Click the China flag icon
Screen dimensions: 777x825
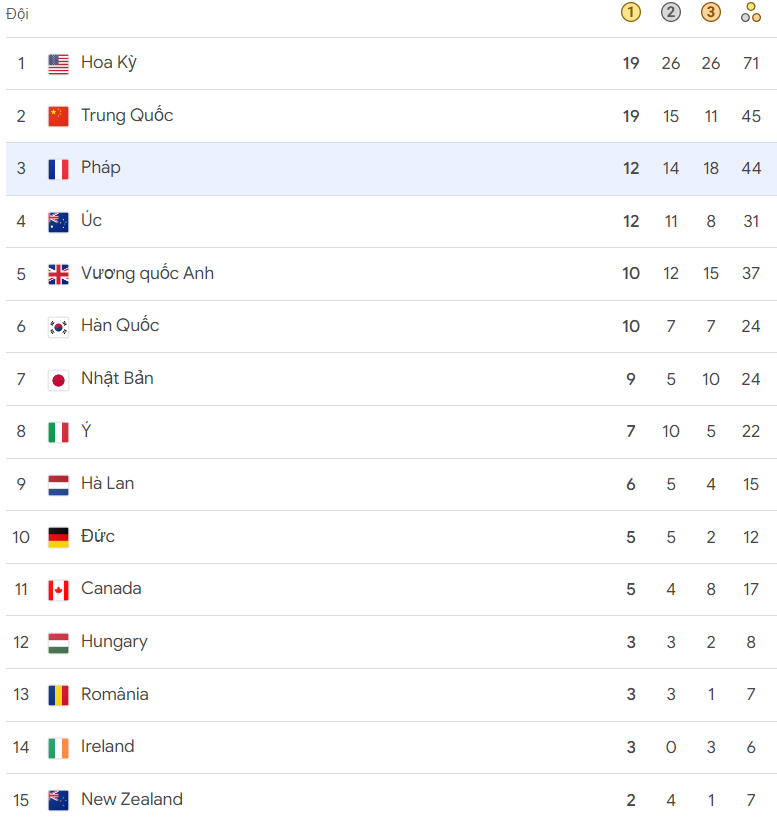point(58,117)
